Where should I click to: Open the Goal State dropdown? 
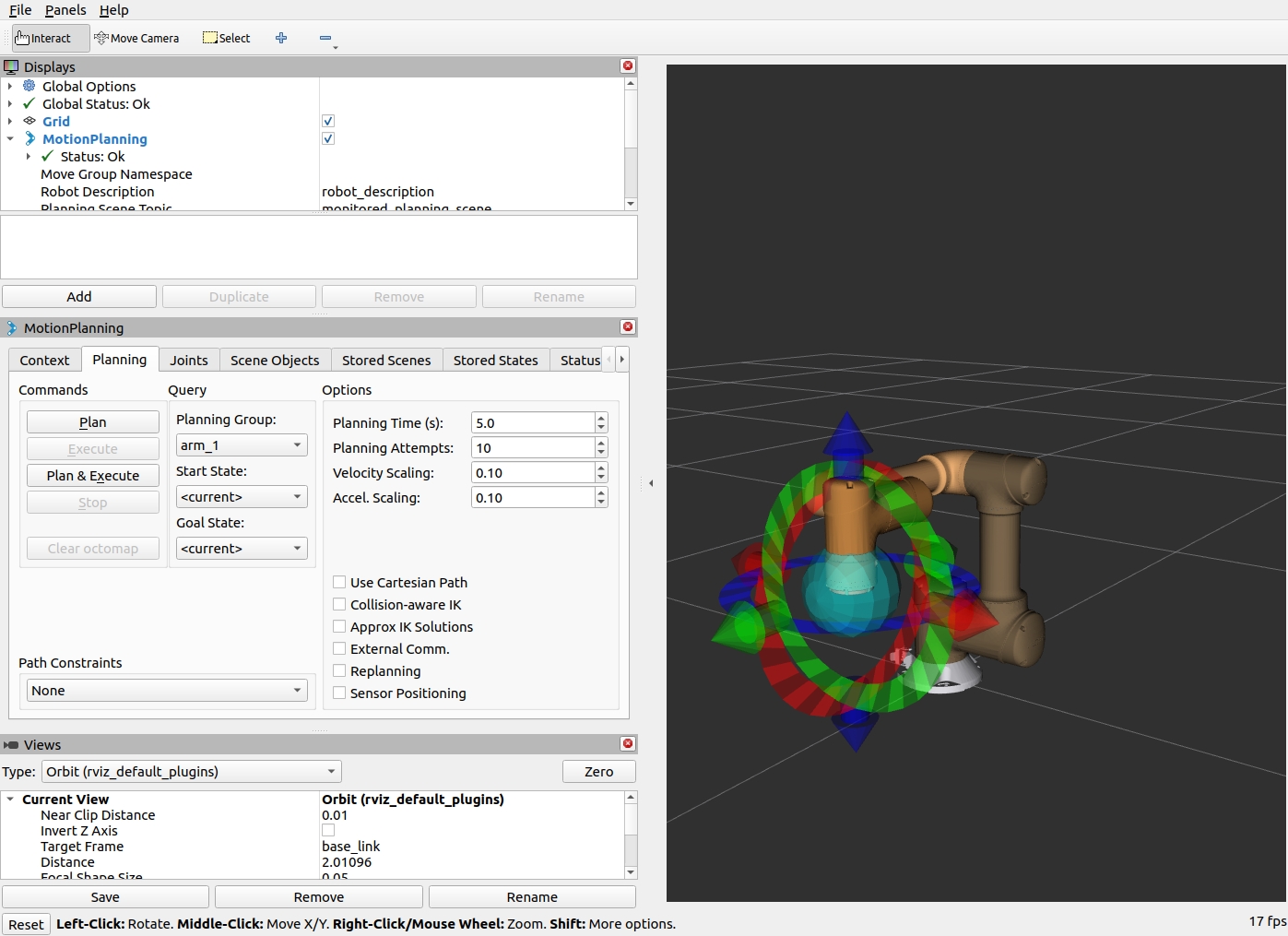click(x=242, y=549)
